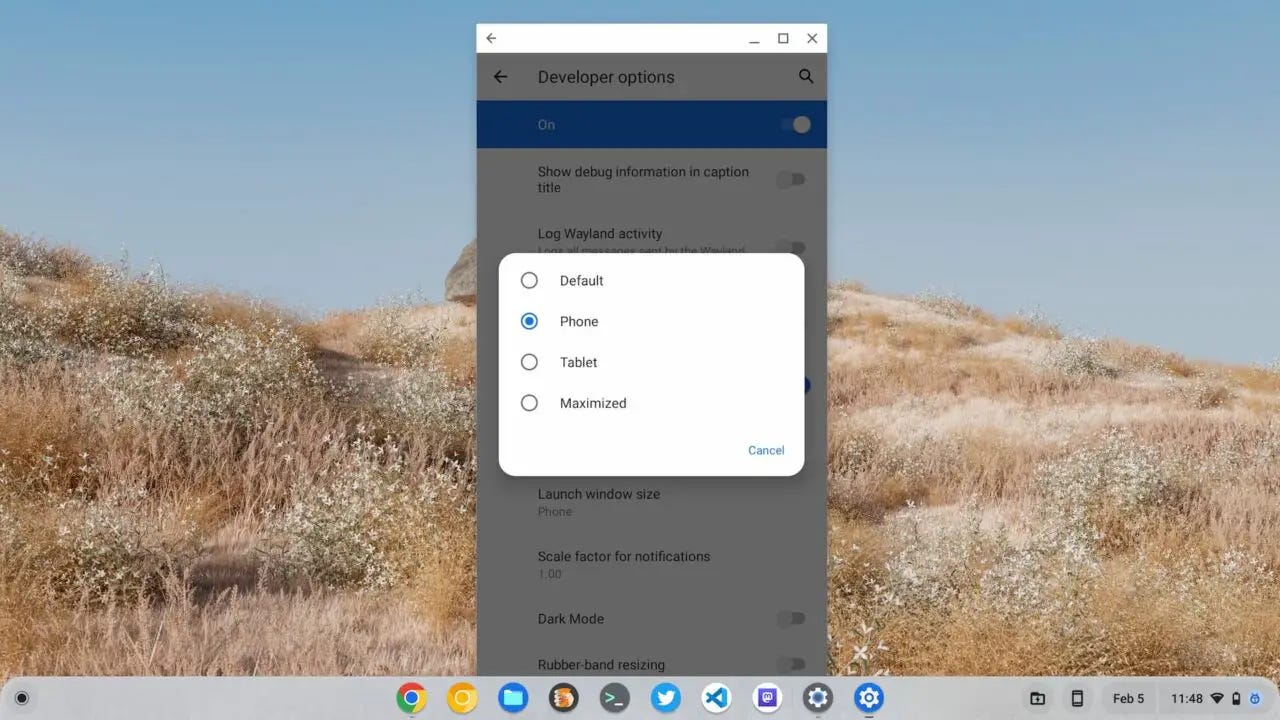The image size is (1280, 720).
Task: Click the window title bar back arrow
Action: pos(491,38)
